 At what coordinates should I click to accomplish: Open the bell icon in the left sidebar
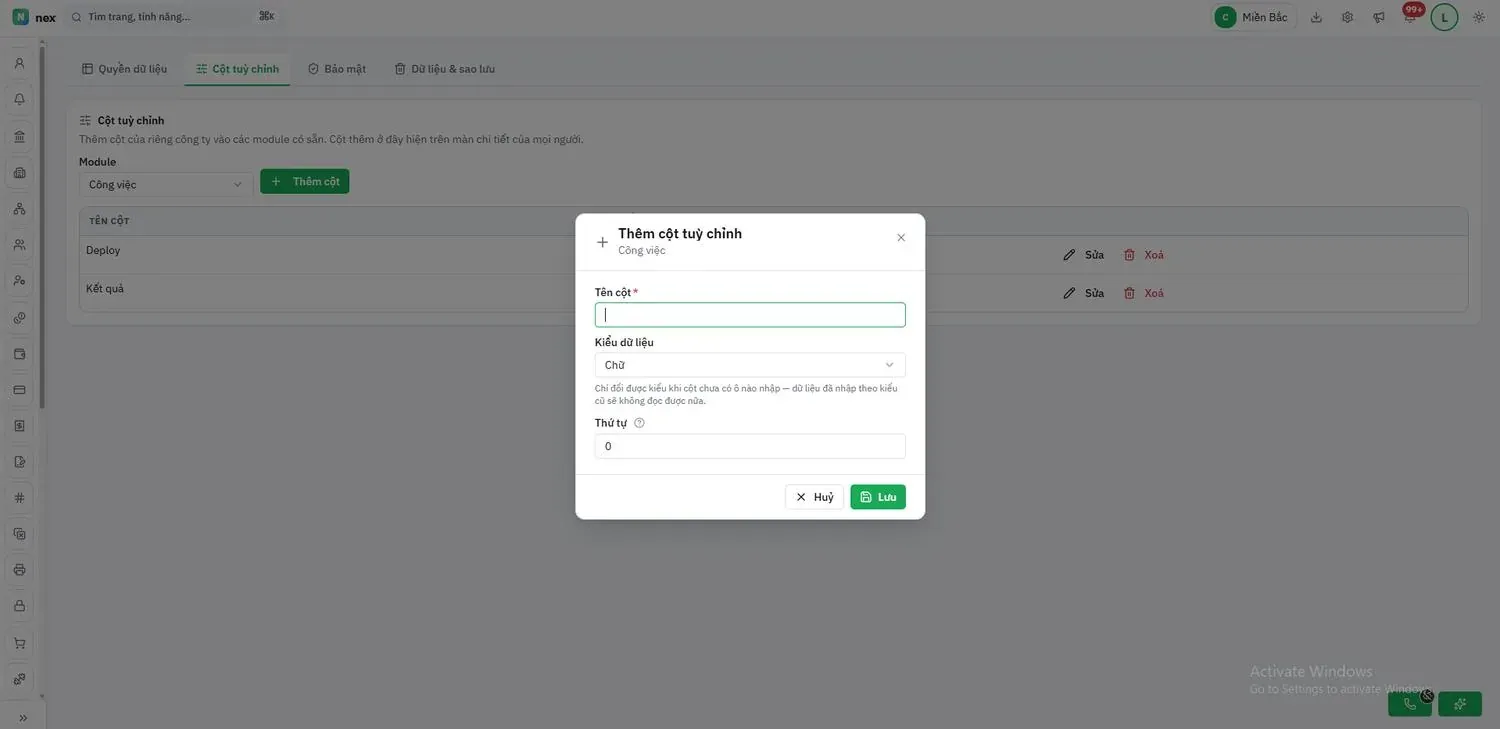(19, 99)
